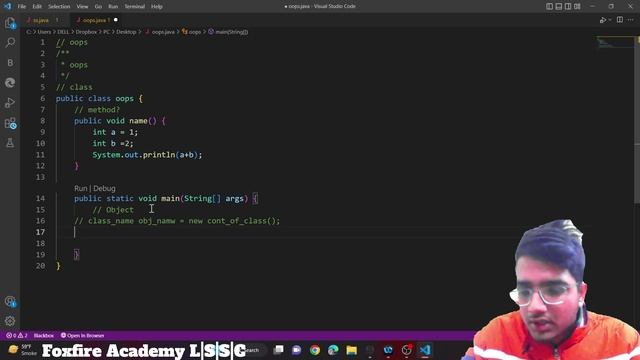
Task: Click the main(String[]) breadcrumb
Action: 228,32
